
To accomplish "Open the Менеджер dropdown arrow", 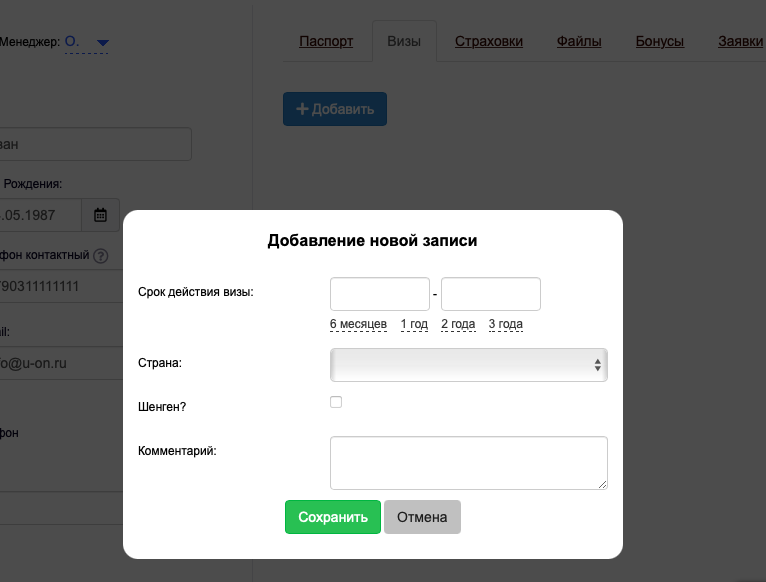I will 103,43.
